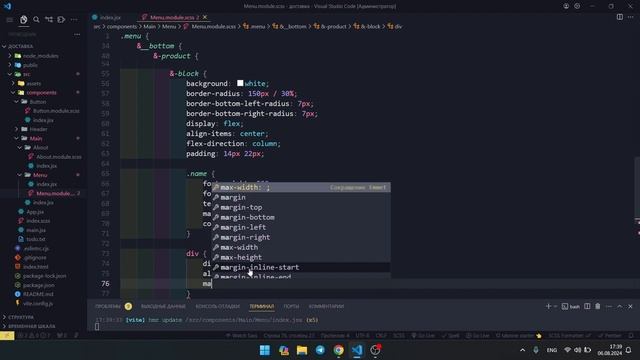Maximize the terminal panel with caret
Image resolution: width=640 pixels, height=360 pixels.
click(620, 307)
